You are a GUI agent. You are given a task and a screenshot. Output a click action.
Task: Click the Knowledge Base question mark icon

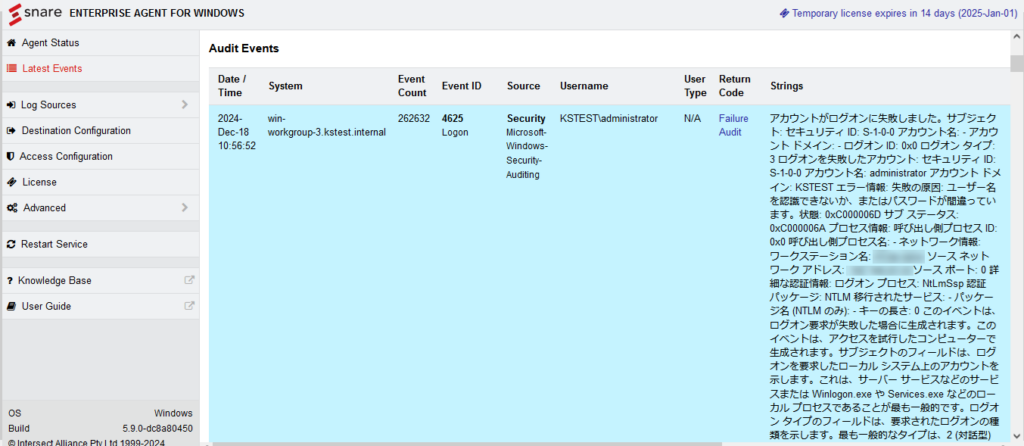pos(10,281)
